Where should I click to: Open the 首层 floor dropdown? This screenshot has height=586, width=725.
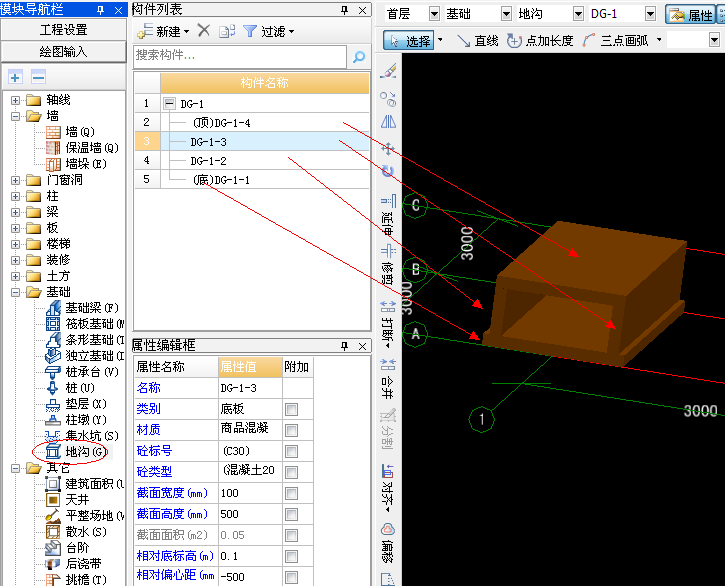click(434, 14)
